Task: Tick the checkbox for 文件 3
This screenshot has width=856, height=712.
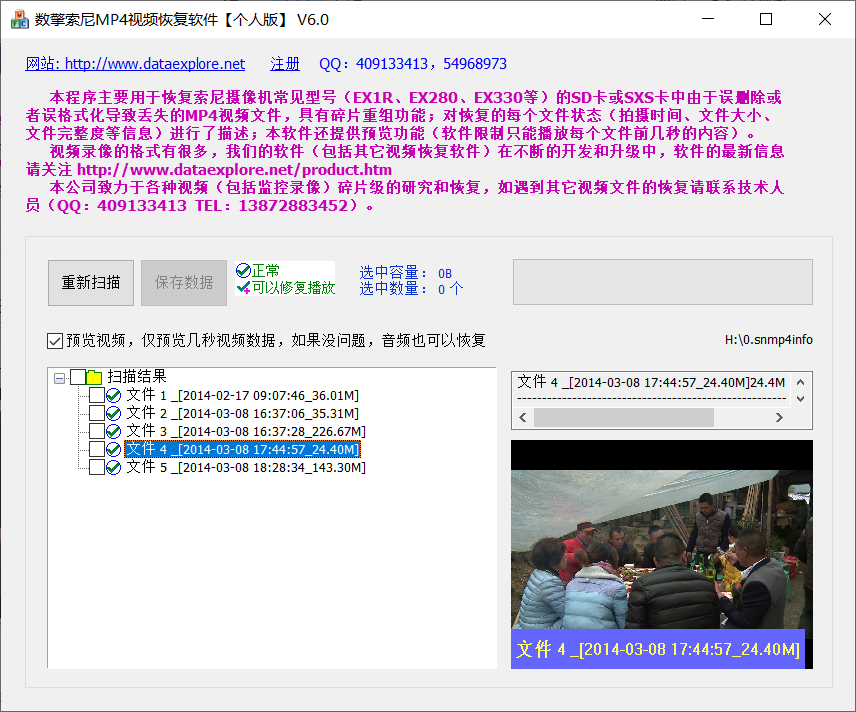Action: 97,431
